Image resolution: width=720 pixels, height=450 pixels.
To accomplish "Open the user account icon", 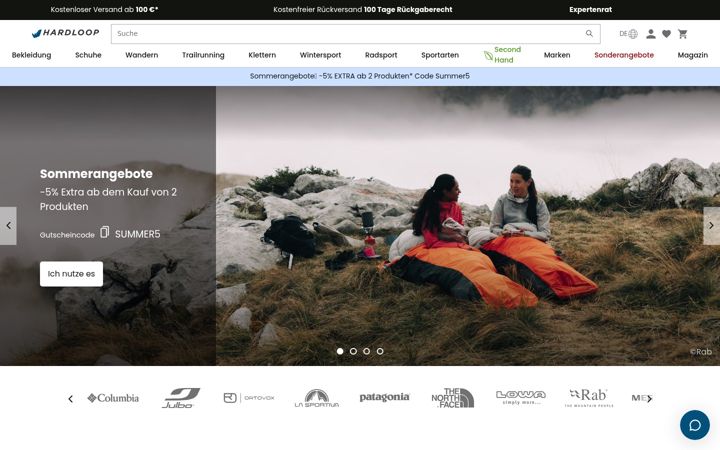I will pos(651,34).
